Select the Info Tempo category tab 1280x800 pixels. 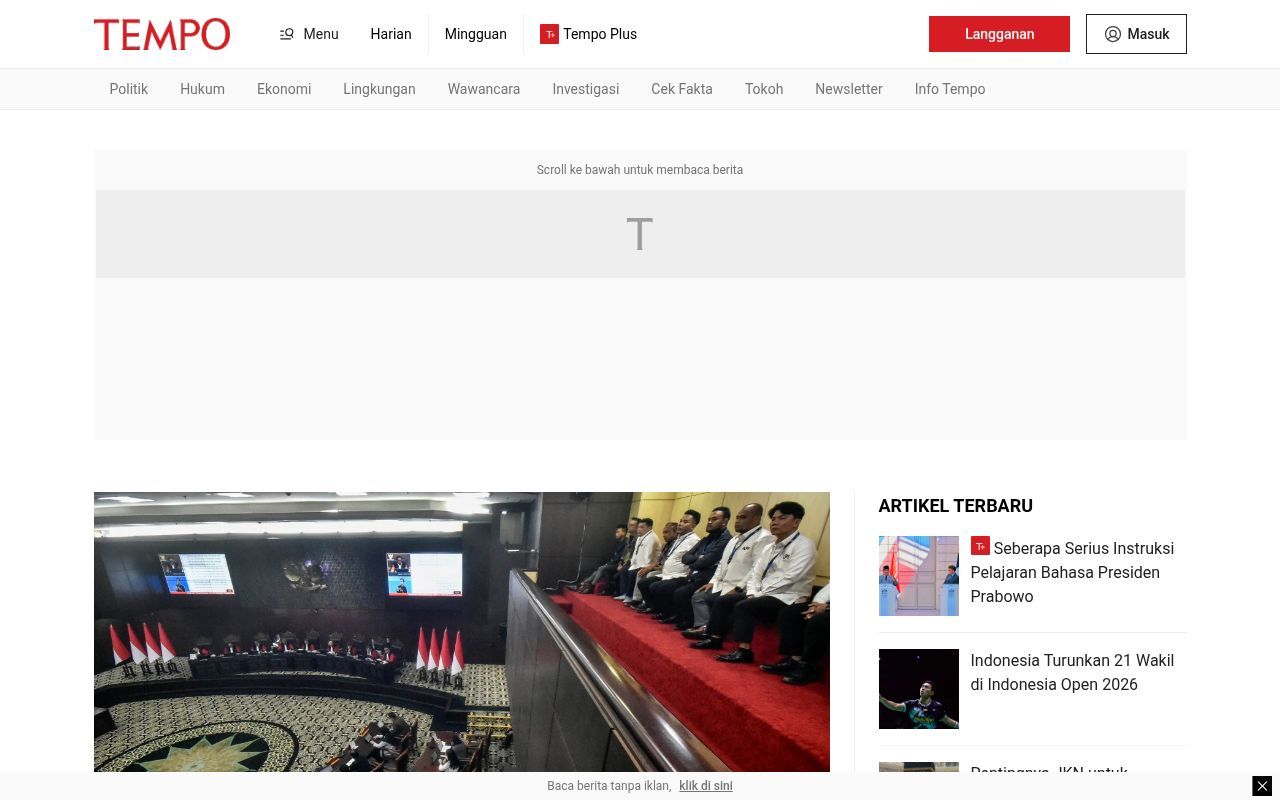click(950, 89)
